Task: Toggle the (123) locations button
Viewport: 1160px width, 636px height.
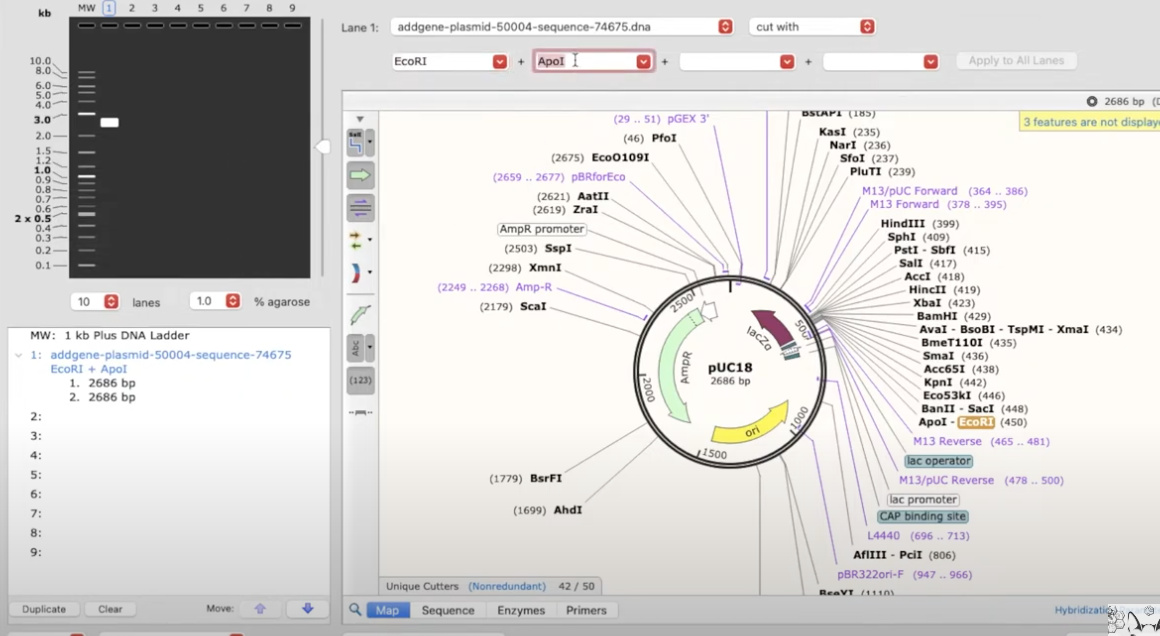Action: click(360, 380)
